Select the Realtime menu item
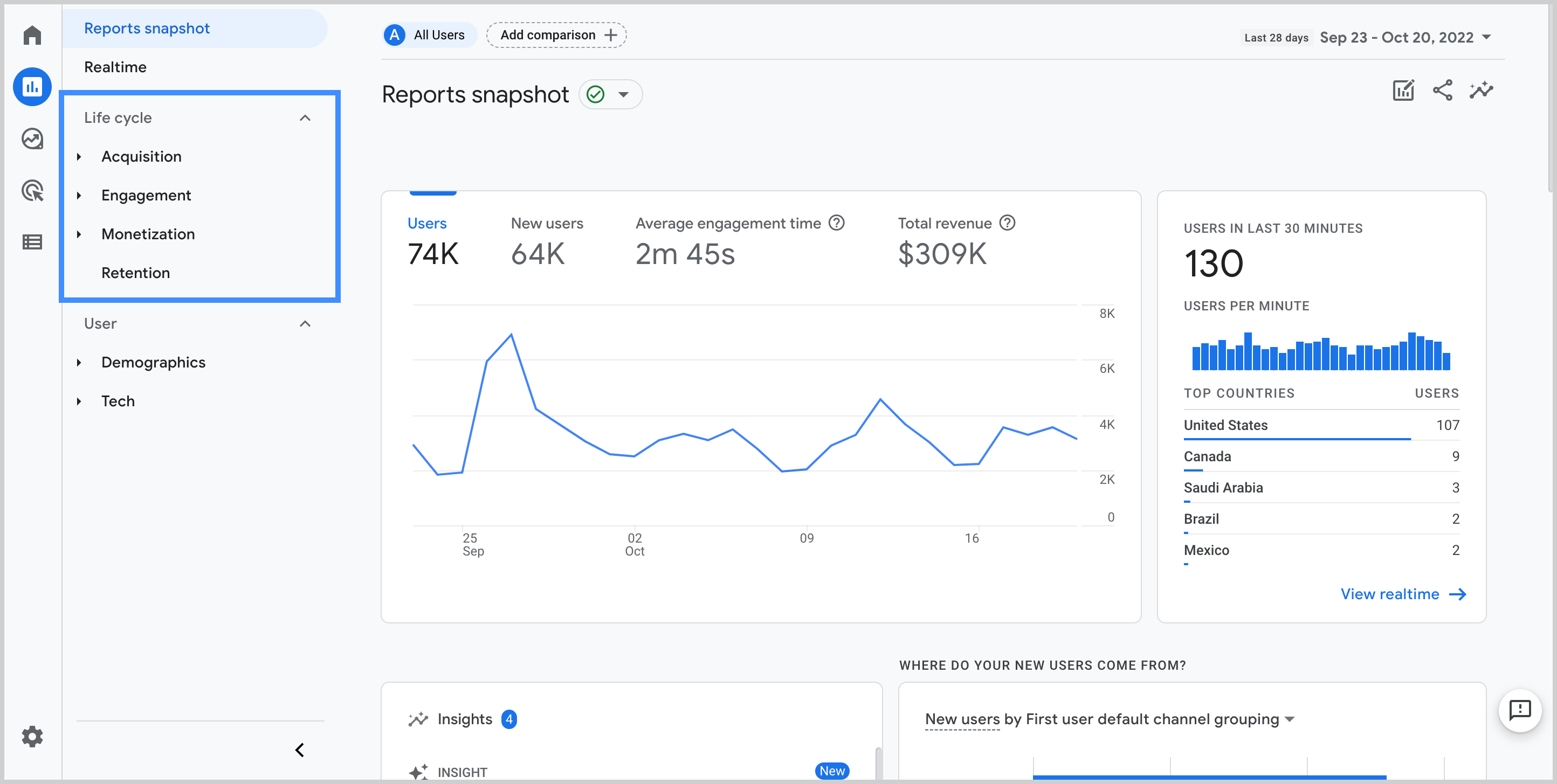This screenshot has height=784, width=1557. point(115,67)
